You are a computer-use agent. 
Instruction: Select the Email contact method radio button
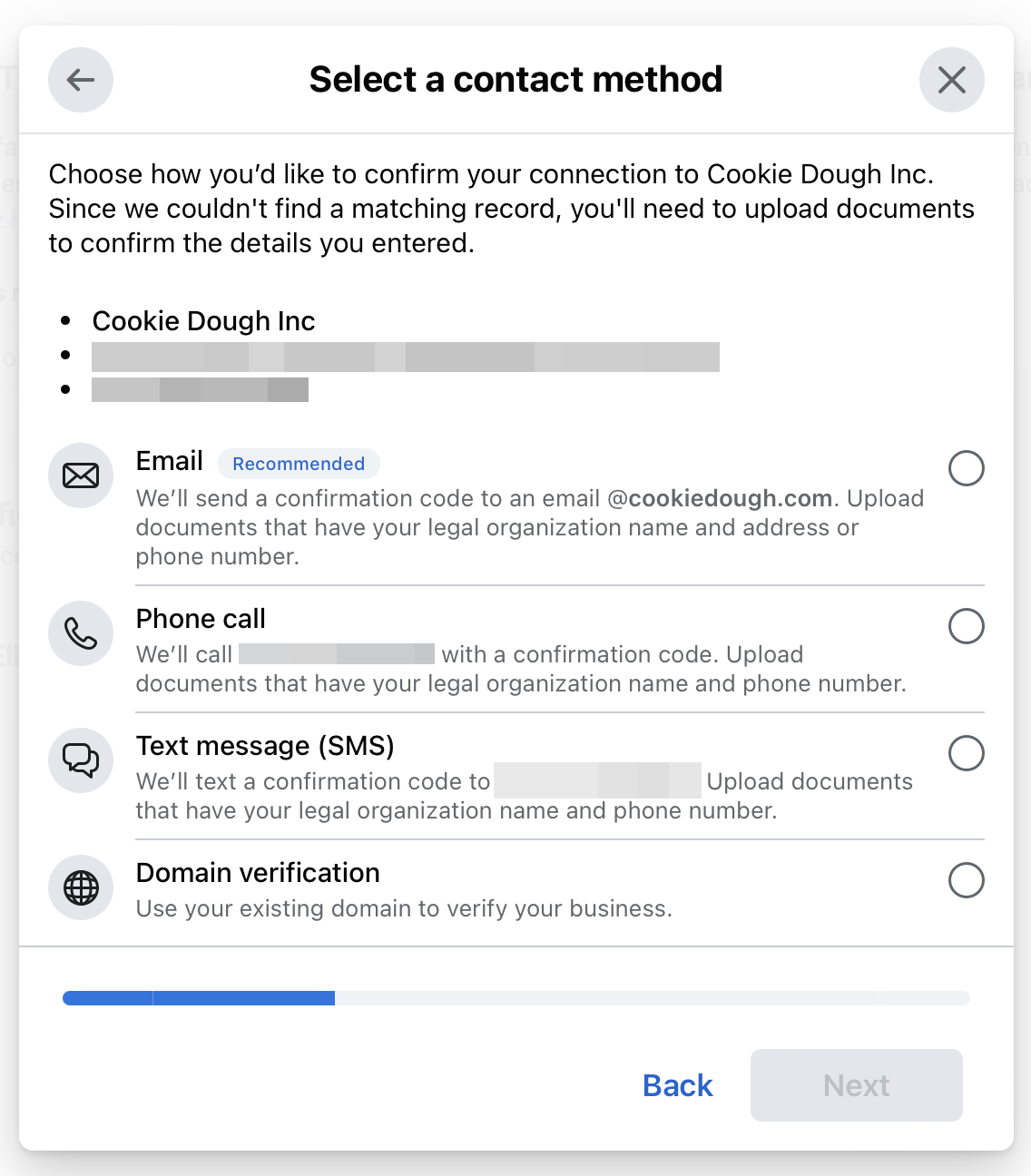coord(967,468)
